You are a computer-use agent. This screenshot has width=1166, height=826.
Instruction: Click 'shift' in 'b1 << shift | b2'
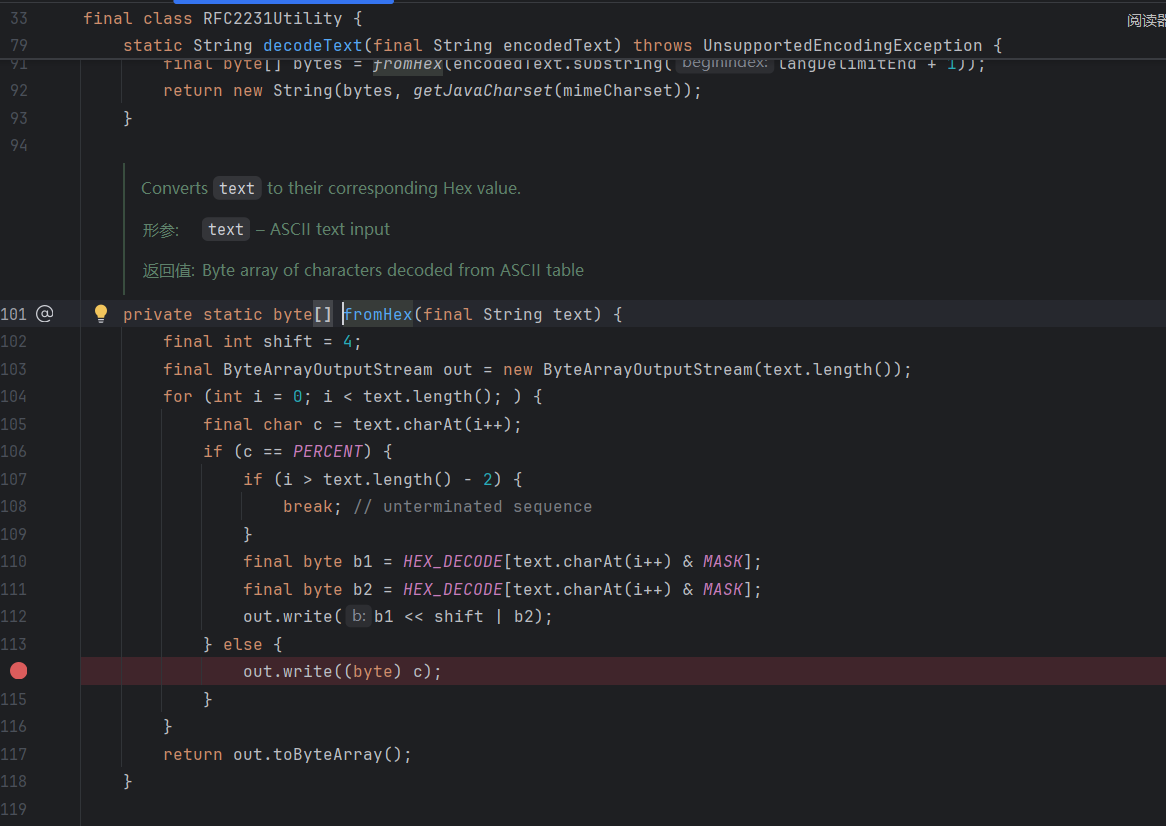point(458,617)
